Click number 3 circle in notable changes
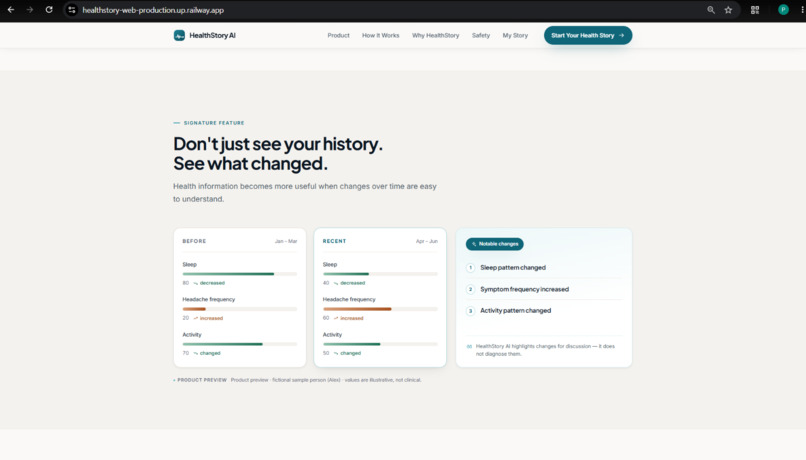This screenshot has height=460, width=806. coord(470,311)
